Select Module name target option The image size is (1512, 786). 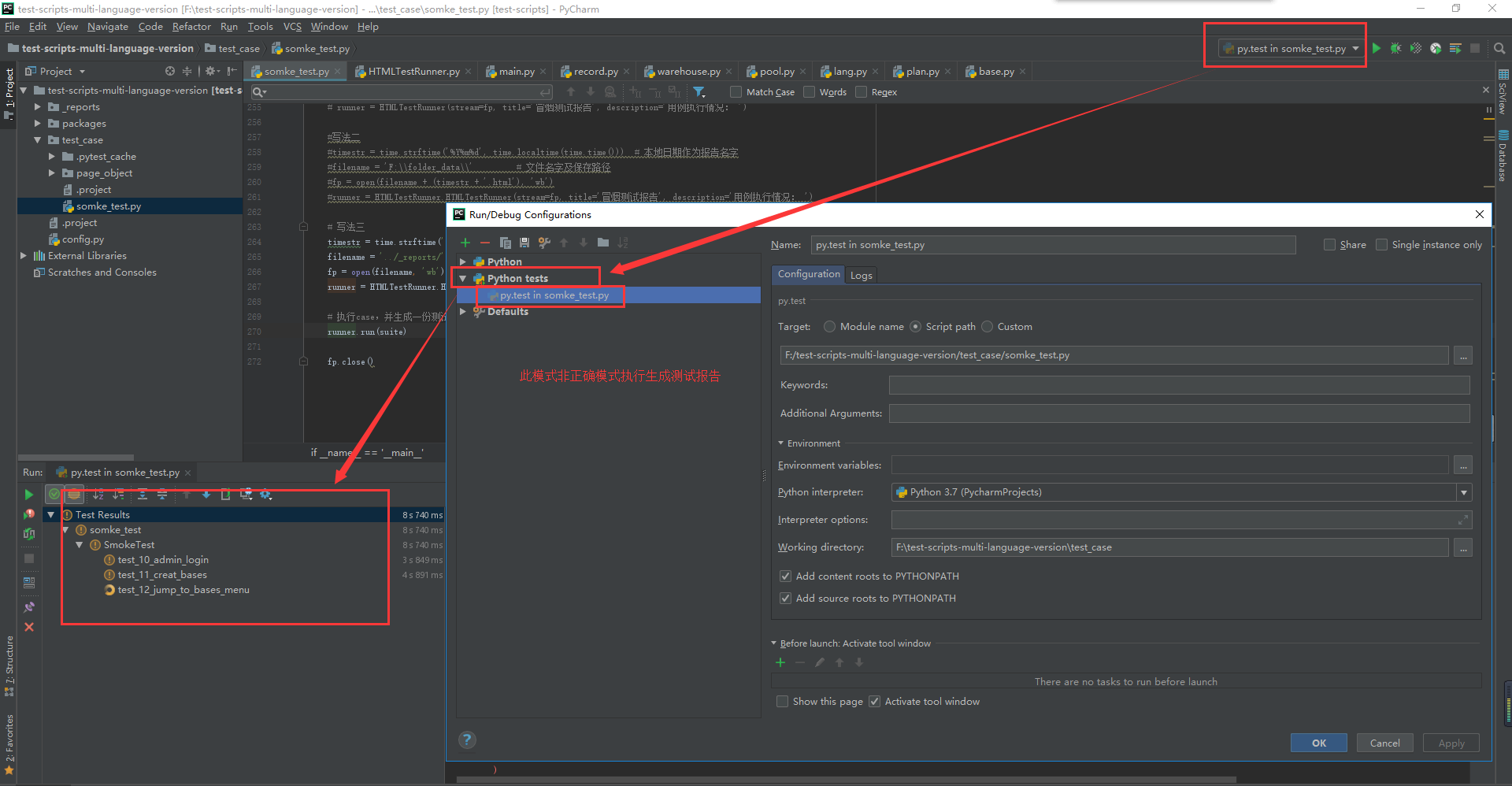829,327
